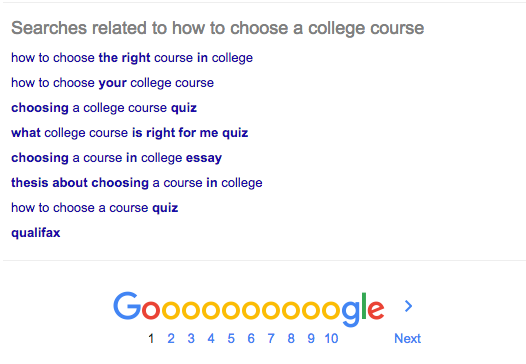Image resolution: width=526 pixels, height=364 pixels.
Task: Jump to results page 4
Action: (x=211, y=339)
